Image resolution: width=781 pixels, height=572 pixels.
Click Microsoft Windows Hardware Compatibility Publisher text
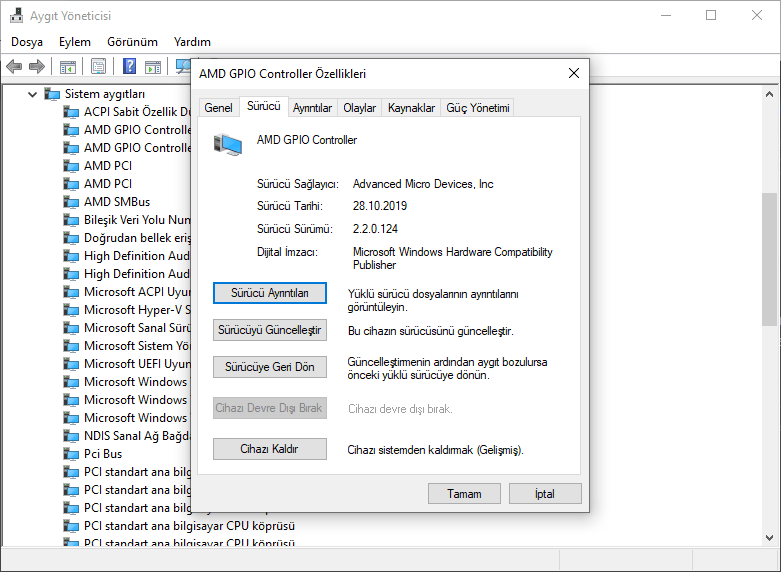tap(453, 258)
